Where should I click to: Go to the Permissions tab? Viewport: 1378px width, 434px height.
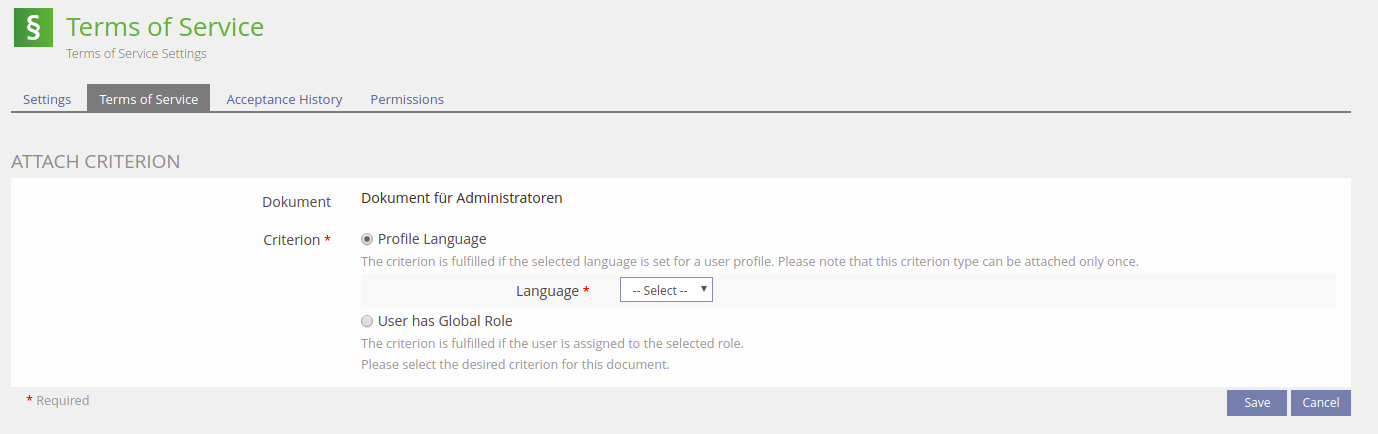(x=407, y=99)
